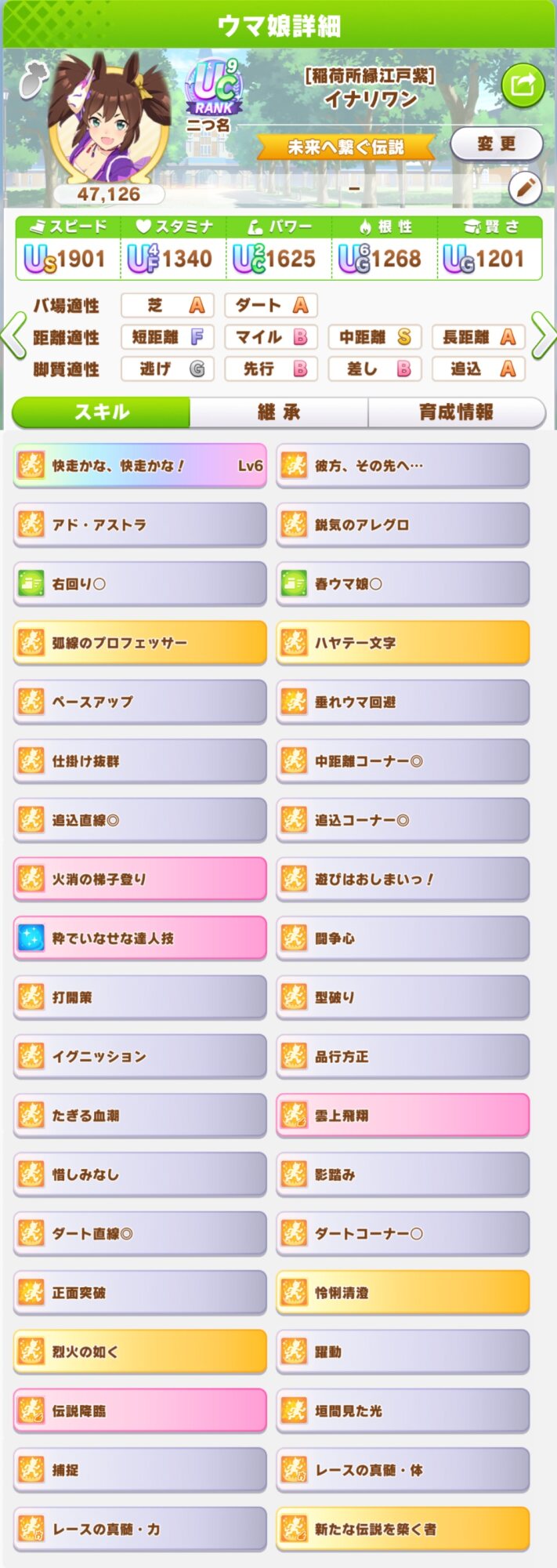The image size is (557, 1568).
Task: Tap the 火消の梯子登り skill
Action: pos(140,879)
